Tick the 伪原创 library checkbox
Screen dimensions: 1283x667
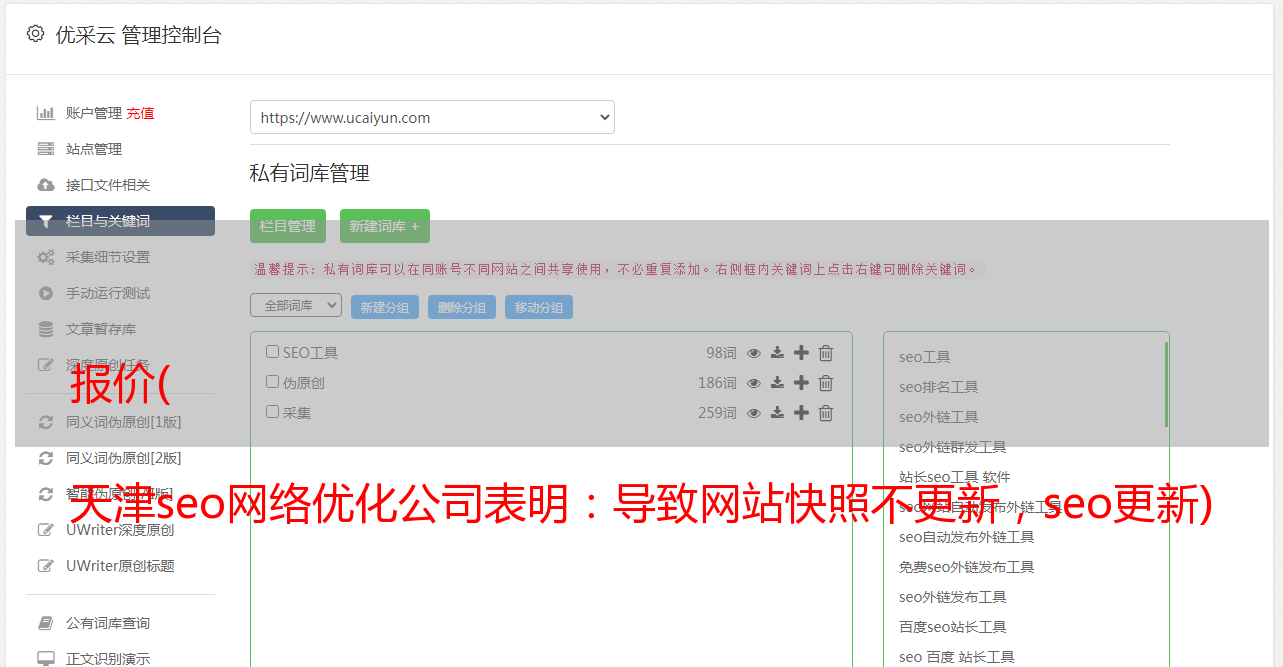(272, 382)
